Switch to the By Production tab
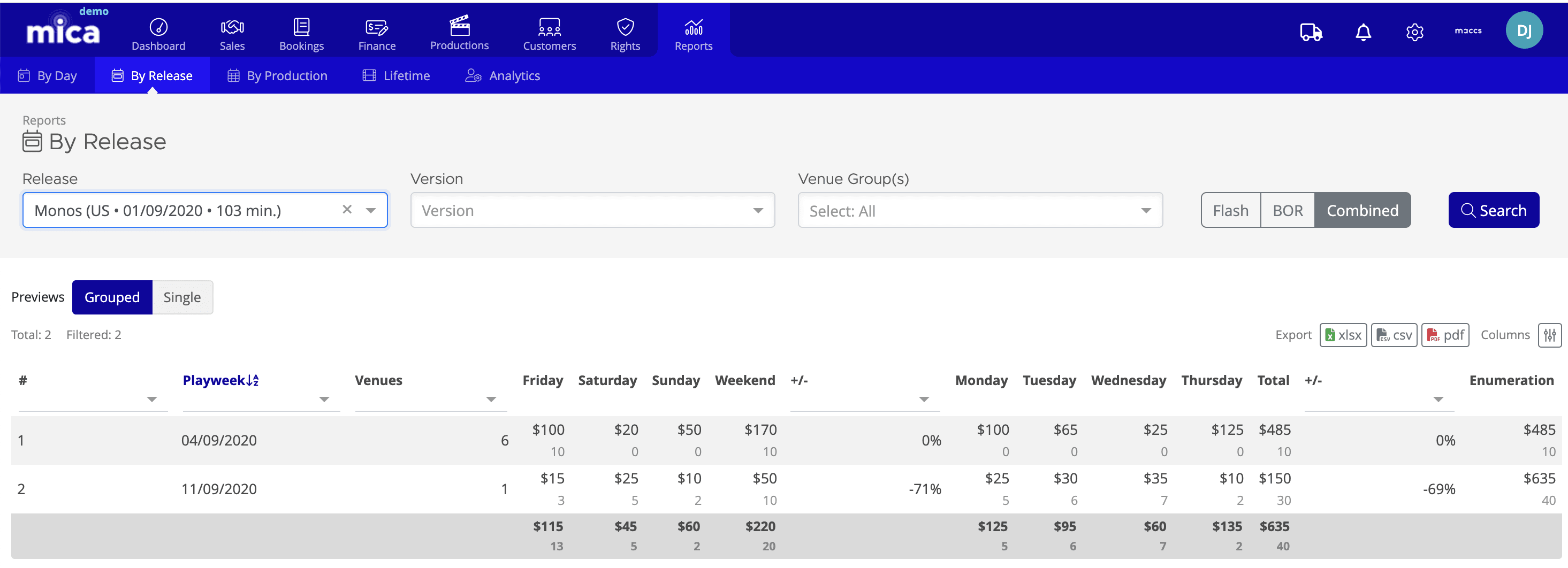1568x568 pixels. (278, 75)
